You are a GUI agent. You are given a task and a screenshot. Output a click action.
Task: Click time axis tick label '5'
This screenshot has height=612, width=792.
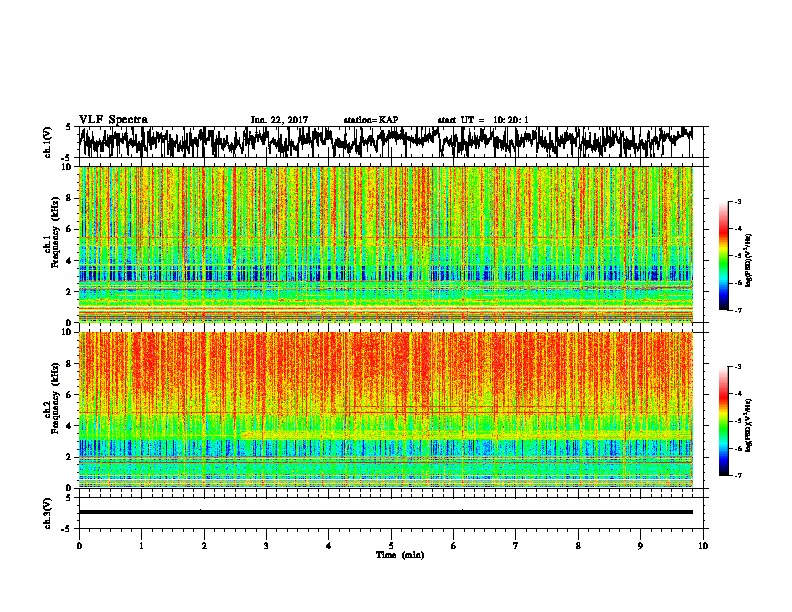(x=391, y=546)
